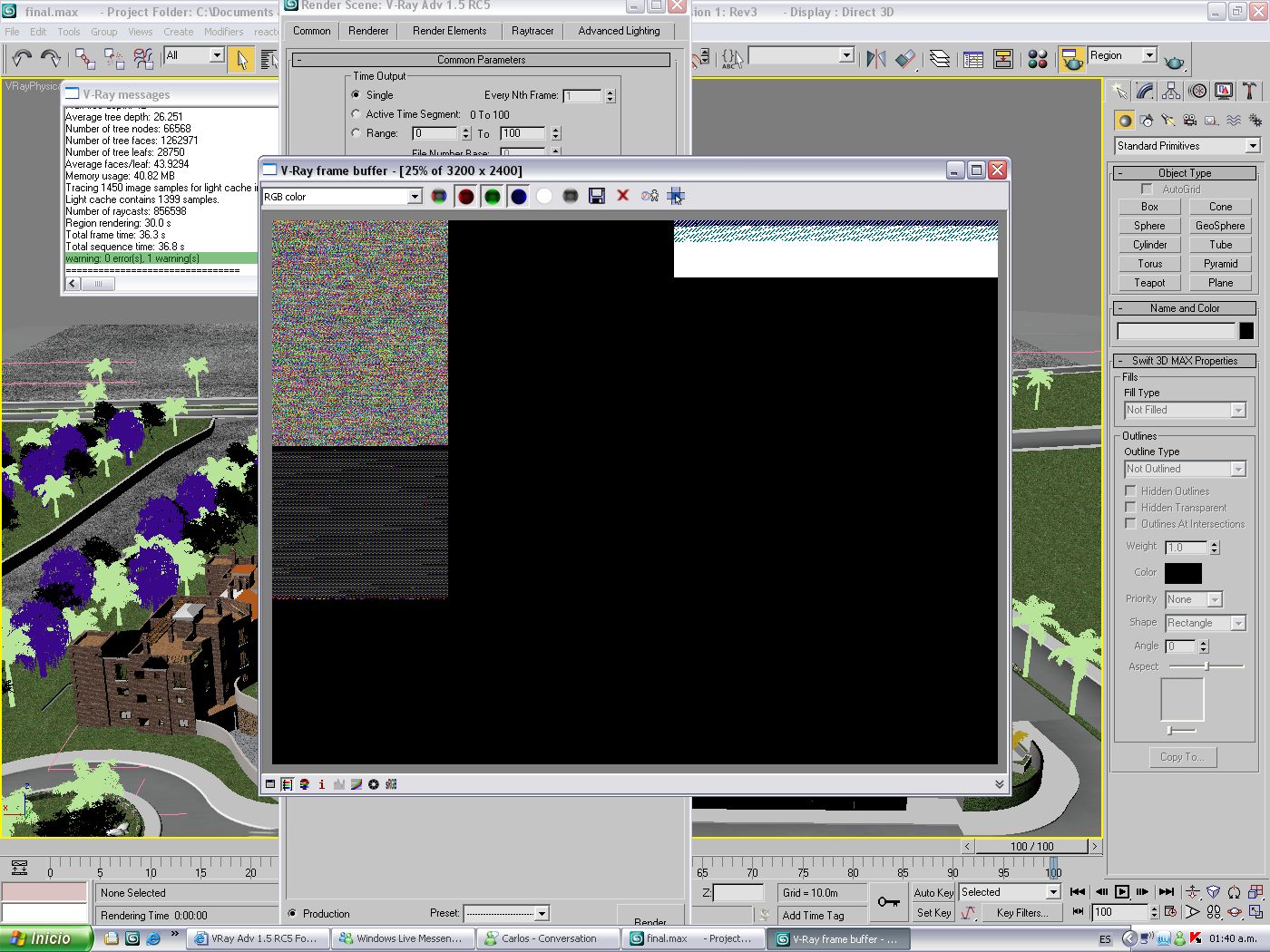Click the track mouse while rendering icon
Image resolution: width=1270 pixels, height=952 pixels.
pos(676,197)
